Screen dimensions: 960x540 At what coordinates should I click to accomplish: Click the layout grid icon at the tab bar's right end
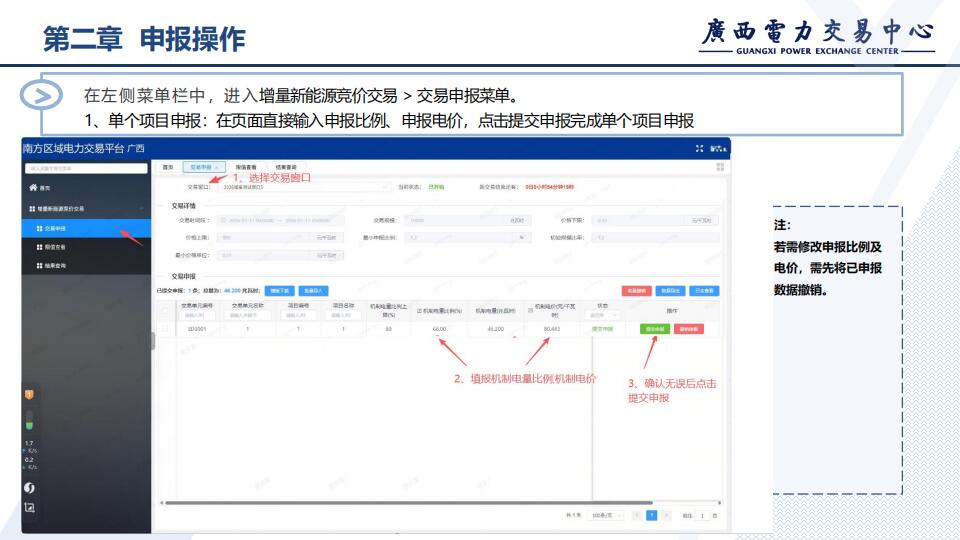click(x=720, y=167)
